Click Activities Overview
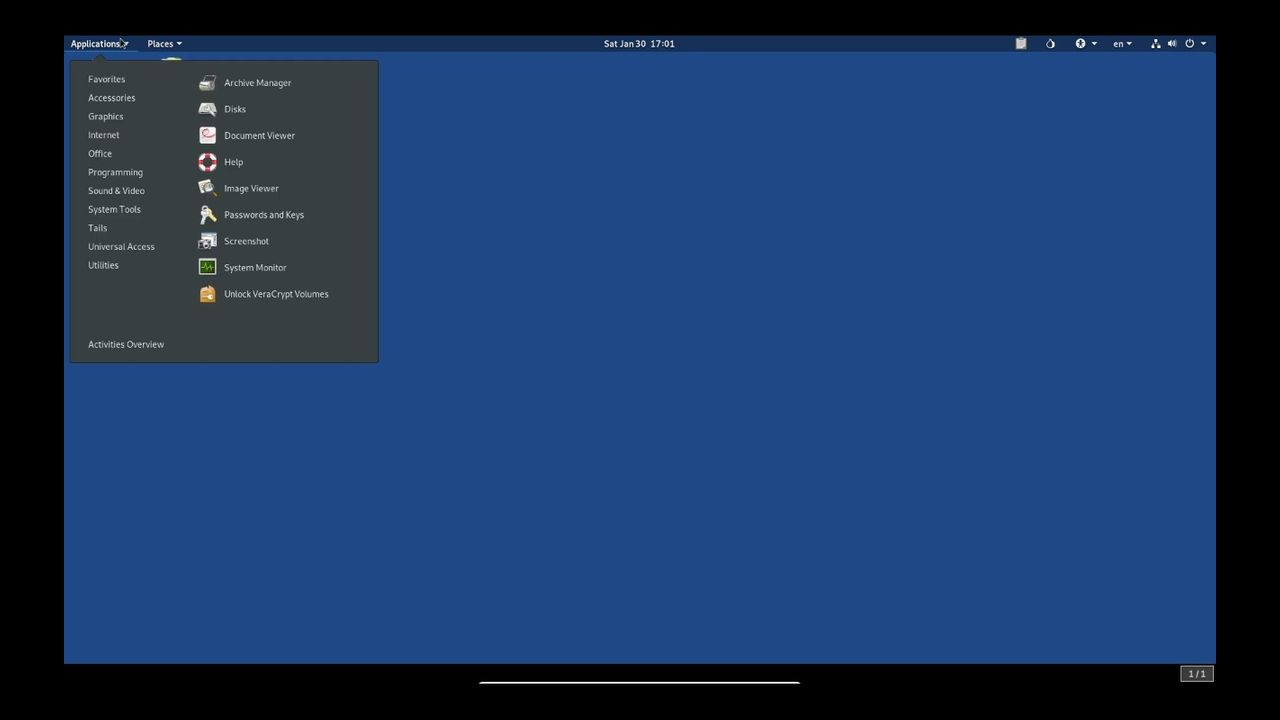The height and width of the screenshot is (720, 1280). tap(126, 344)
